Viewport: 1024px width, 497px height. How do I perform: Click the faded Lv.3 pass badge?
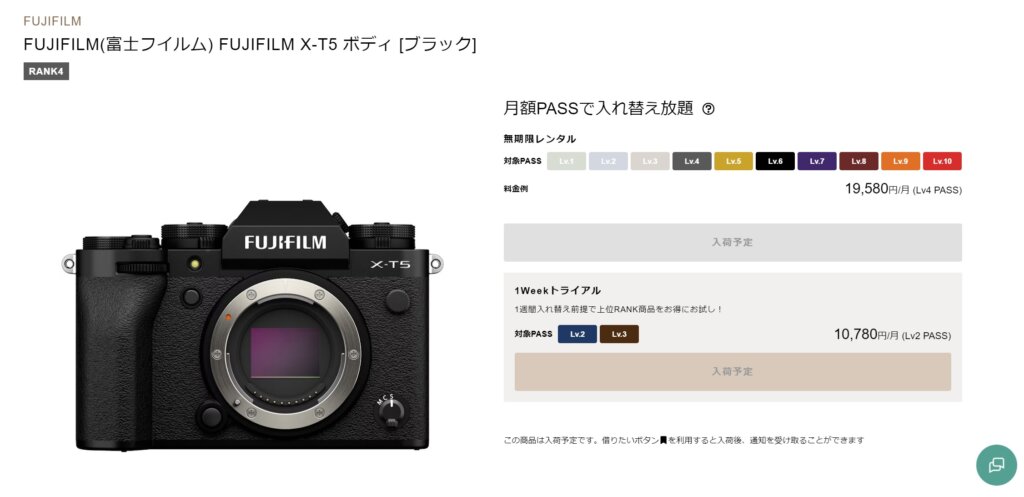[650, 161]
